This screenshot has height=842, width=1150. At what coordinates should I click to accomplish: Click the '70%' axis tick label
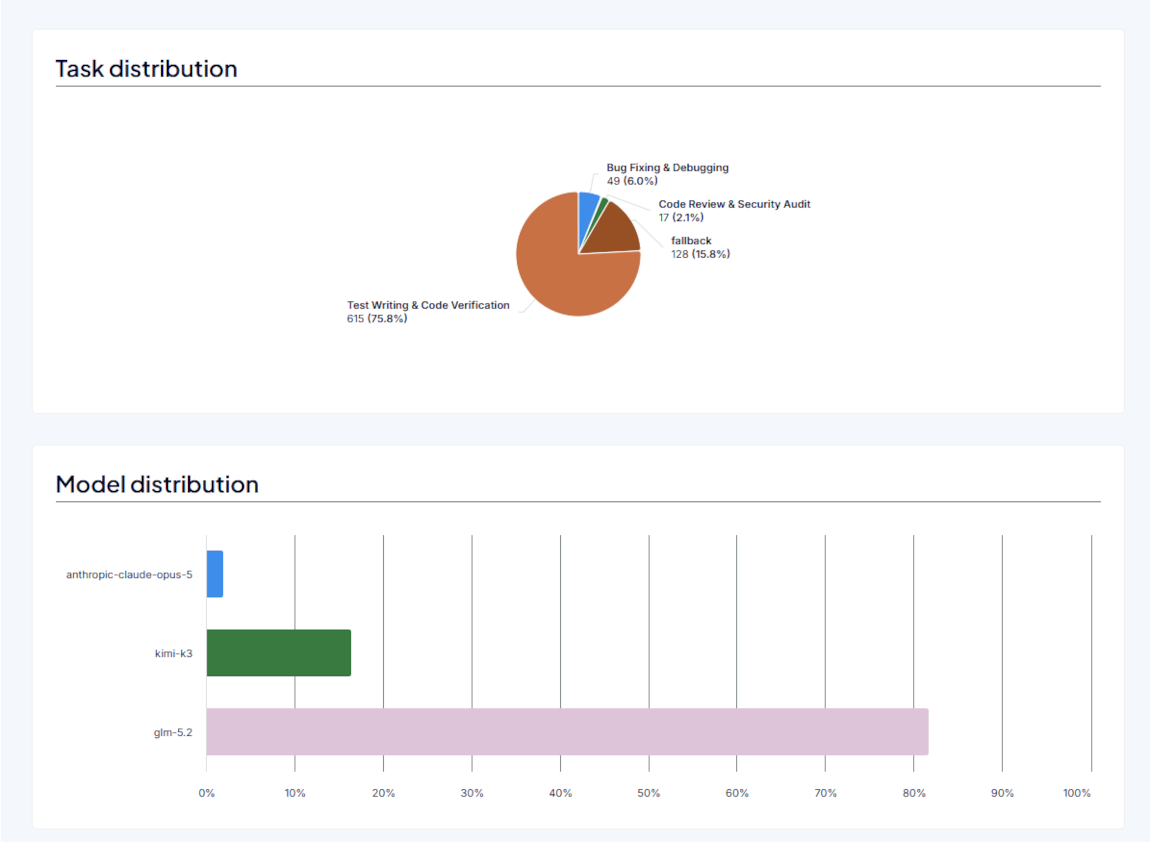(x=825, y=793)
